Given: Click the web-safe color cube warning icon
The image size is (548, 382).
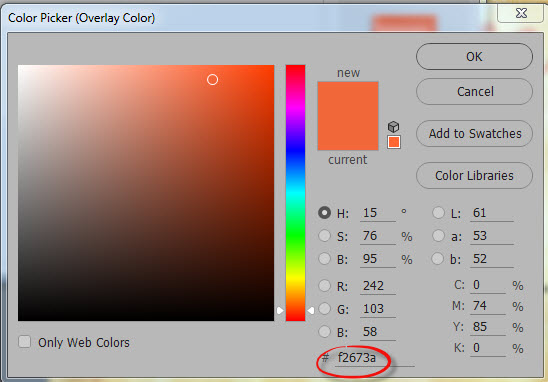Looking at the screenshot, I should 394,127.
